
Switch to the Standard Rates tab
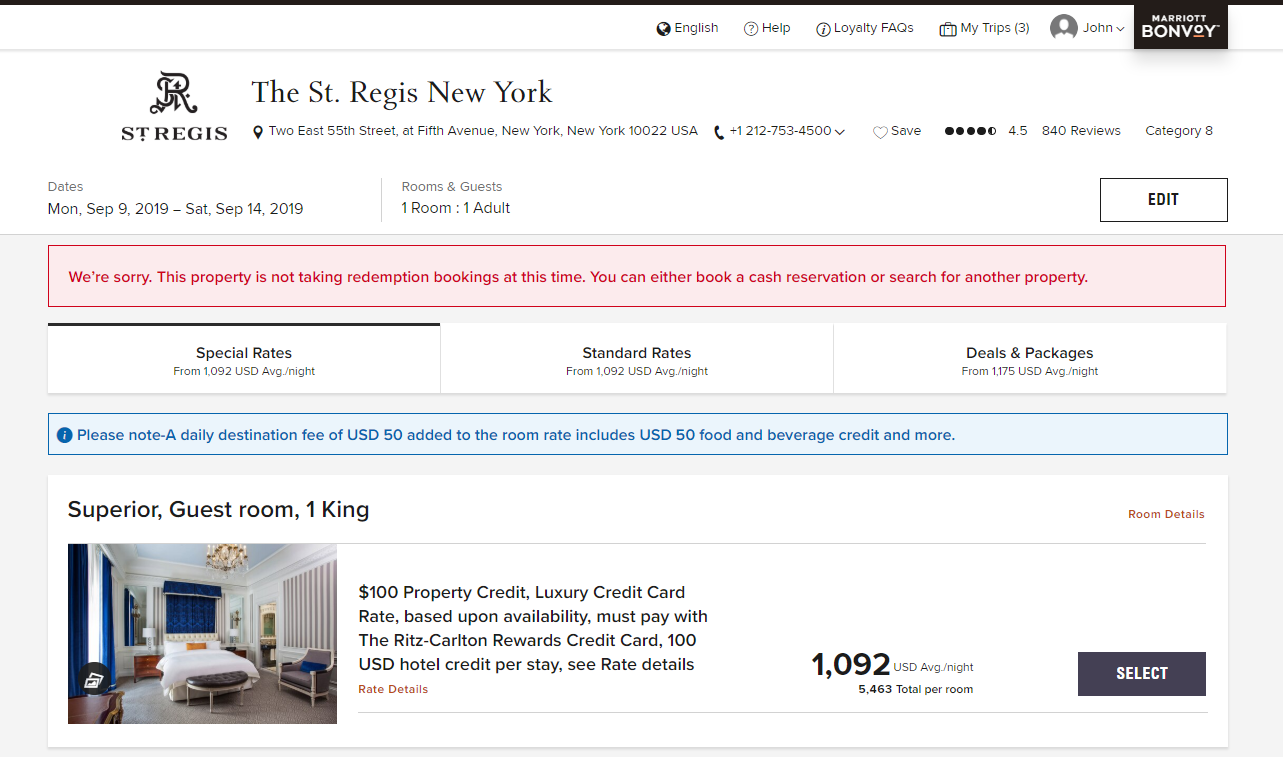636,360
